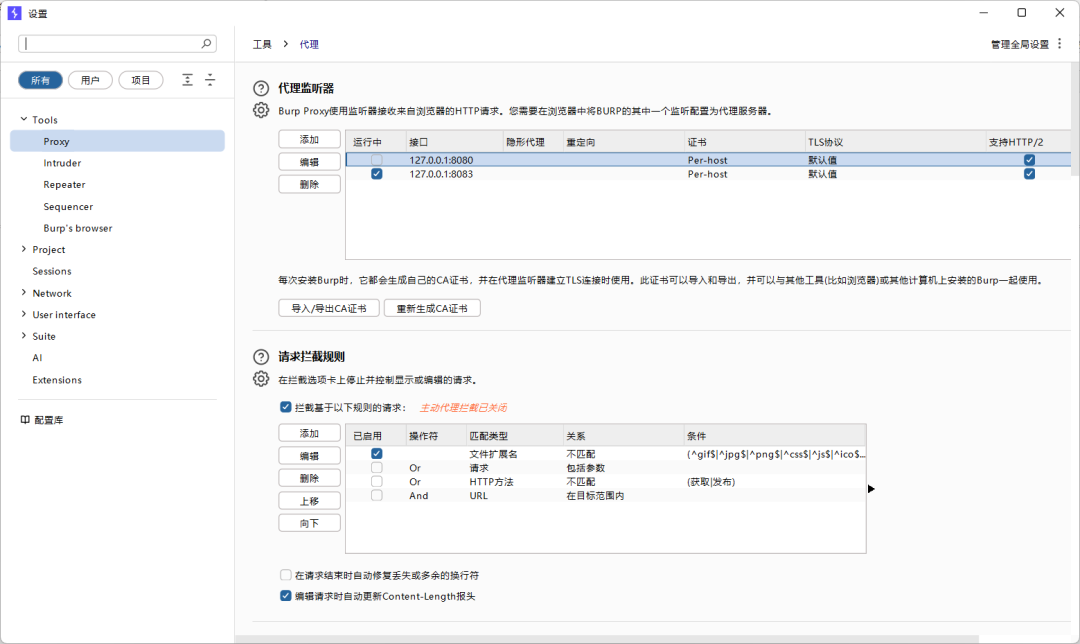Screen dimensions: 1080x644
Task: Open the 配置库 panel in the sidebar
Action: [x=48, y=419]
